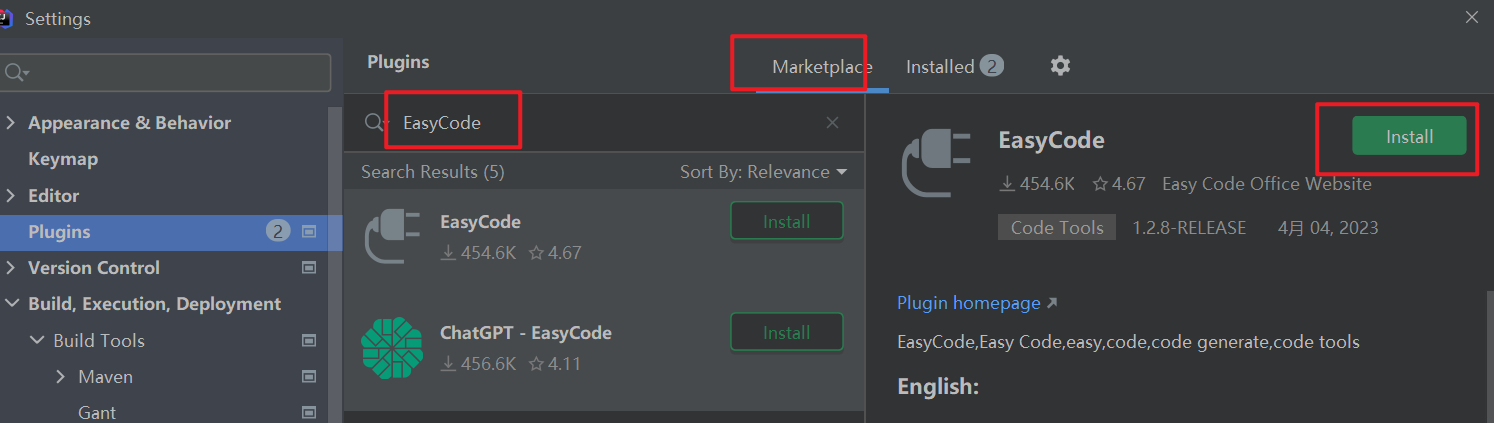Click the IntelliJ app icon in title bar

coord(6,18)
